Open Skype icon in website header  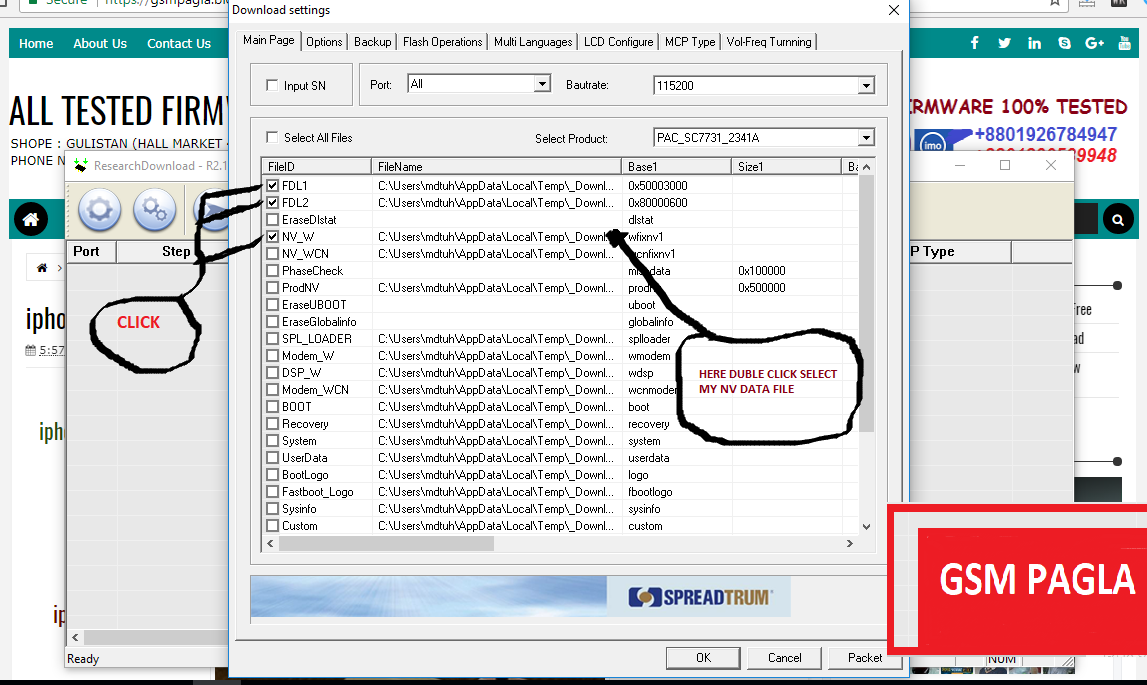coord(1064,43)
